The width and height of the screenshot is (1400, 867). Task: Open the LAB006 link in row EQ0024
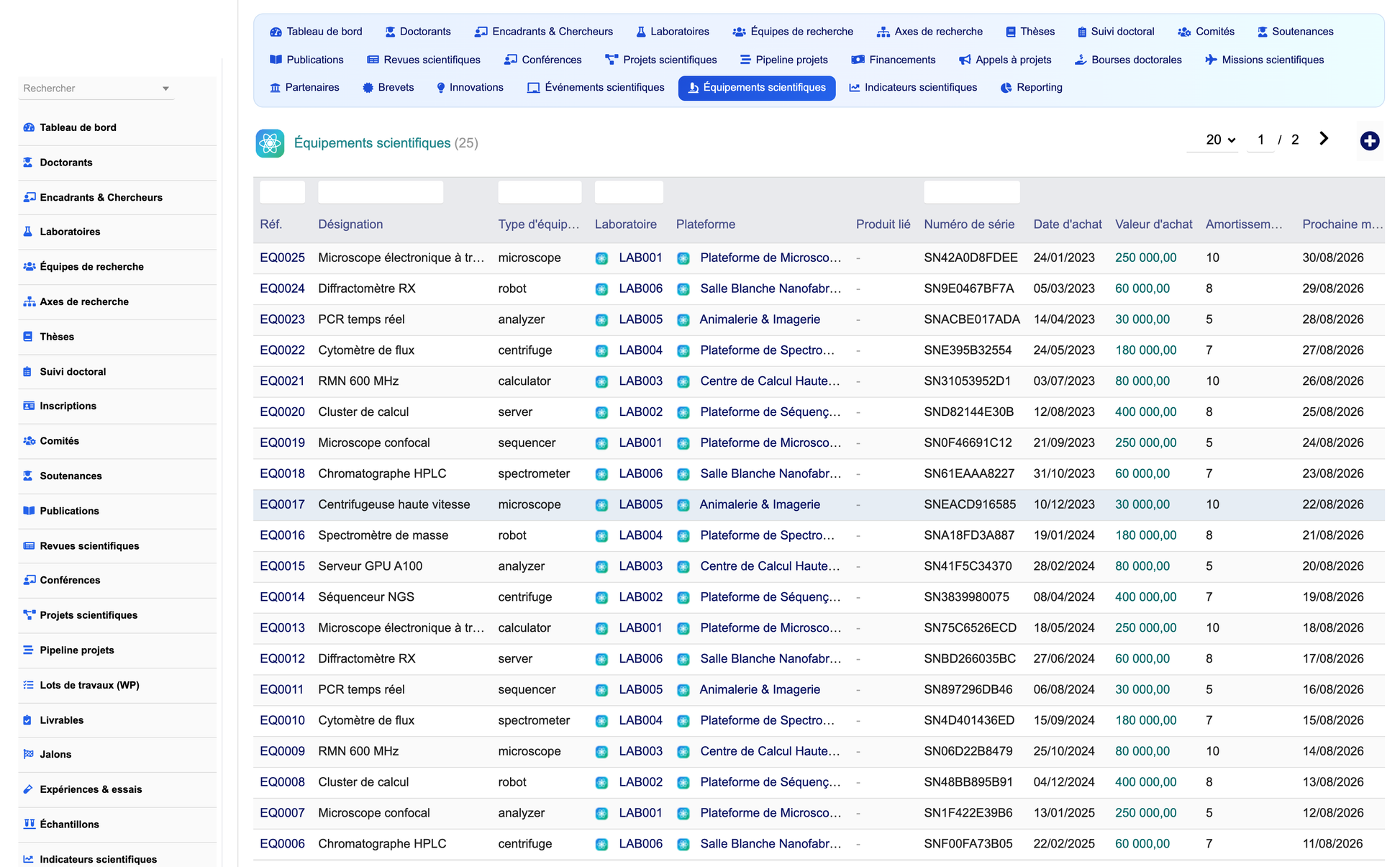tap(640, 289)
